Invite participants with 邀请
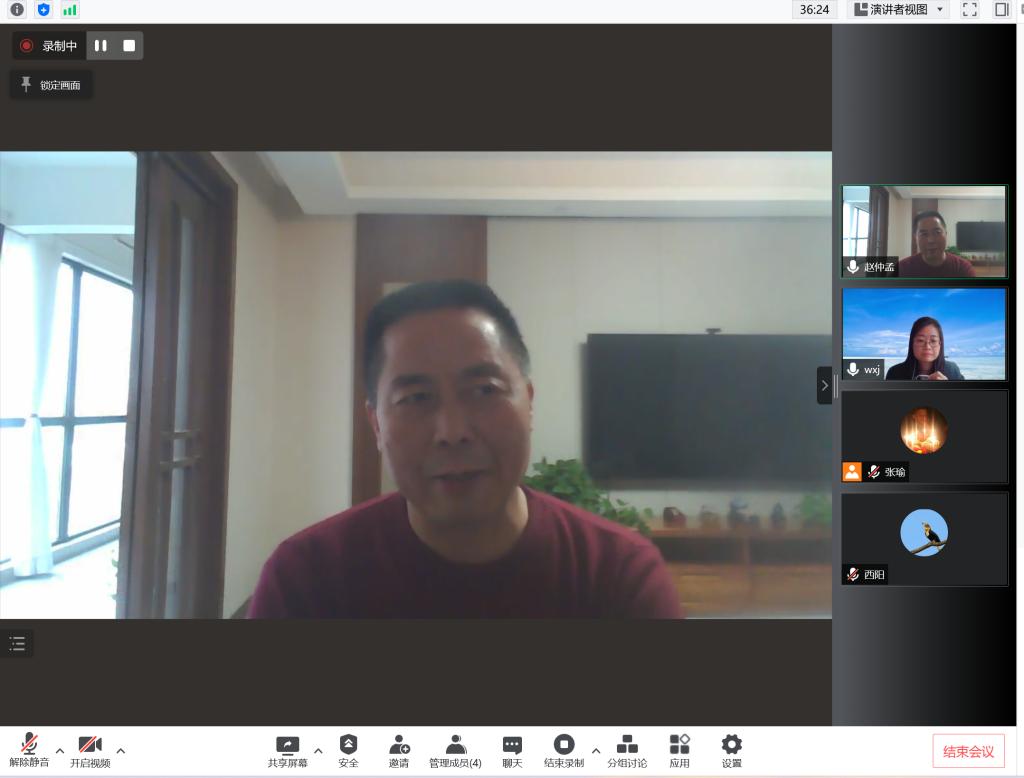 pos(399,750)
